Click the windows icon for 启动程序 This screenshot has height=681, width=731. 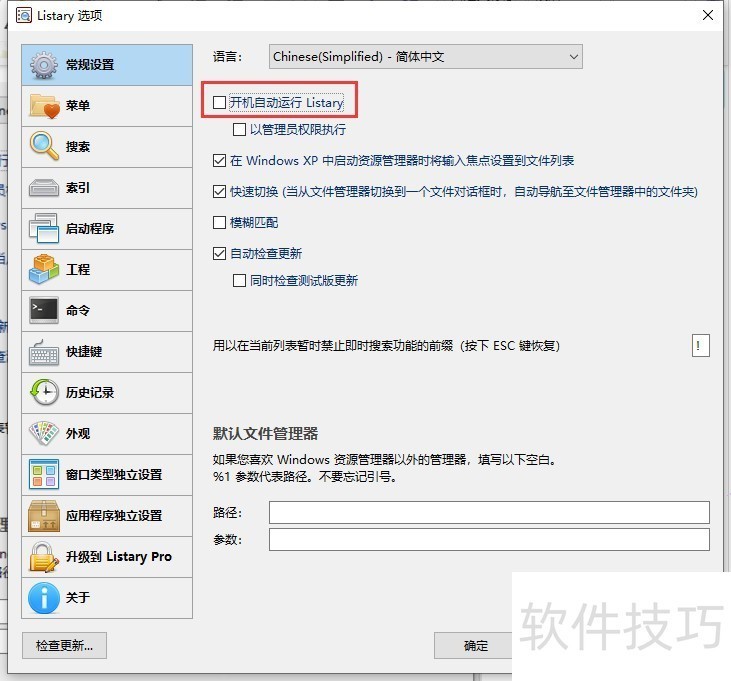[x=44, y=228]
